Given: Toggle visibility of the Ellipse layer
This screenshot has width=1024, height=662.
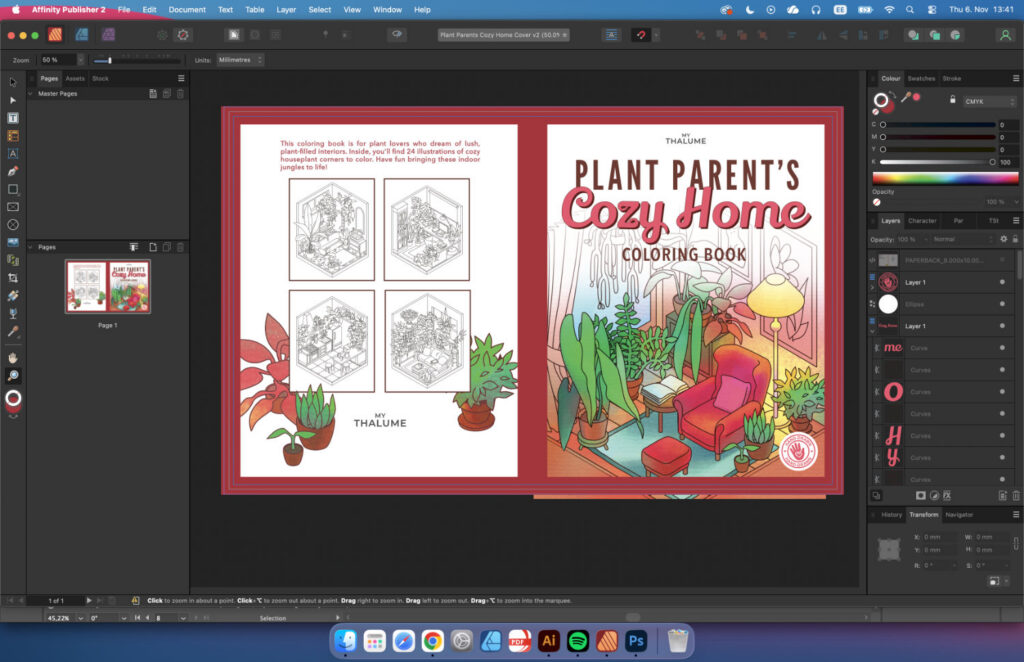Looking at the screenshot, I should click(1003, 304).
